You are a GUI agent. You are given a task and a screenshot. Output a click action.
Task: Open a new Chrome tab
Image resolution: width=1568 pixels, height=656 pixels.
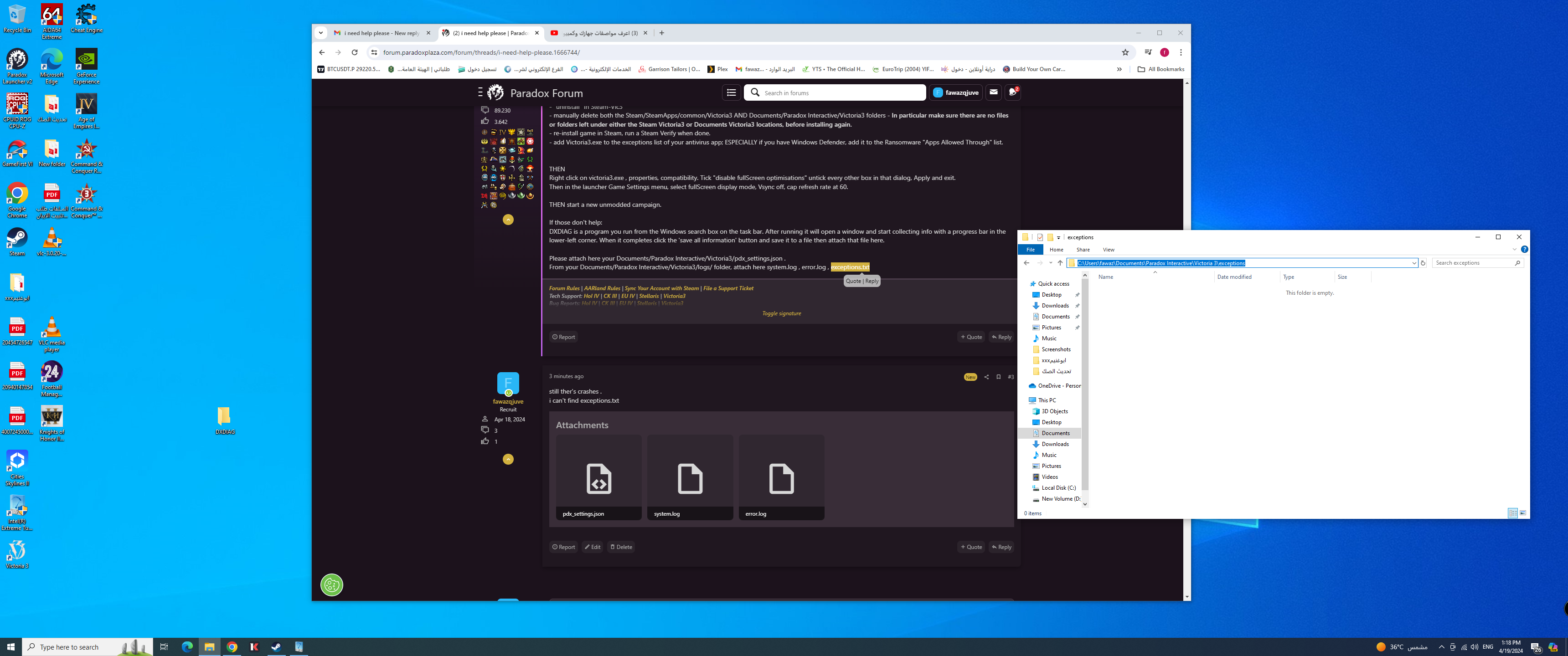662,33
